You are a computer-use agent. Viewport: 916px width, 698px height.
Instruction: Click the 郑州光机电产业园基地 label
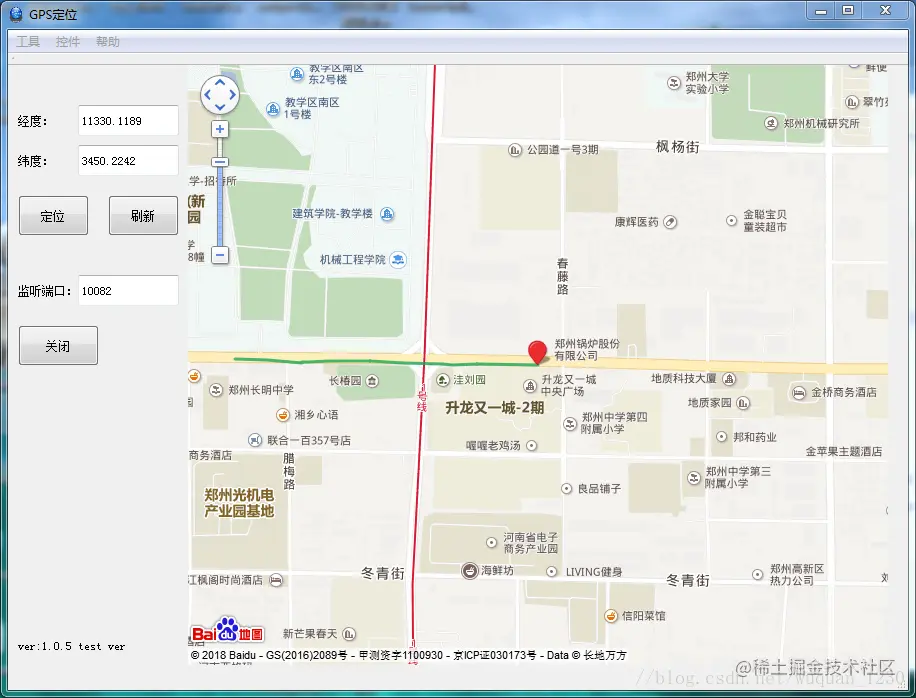pyautogui.click(x=239, y=503)
